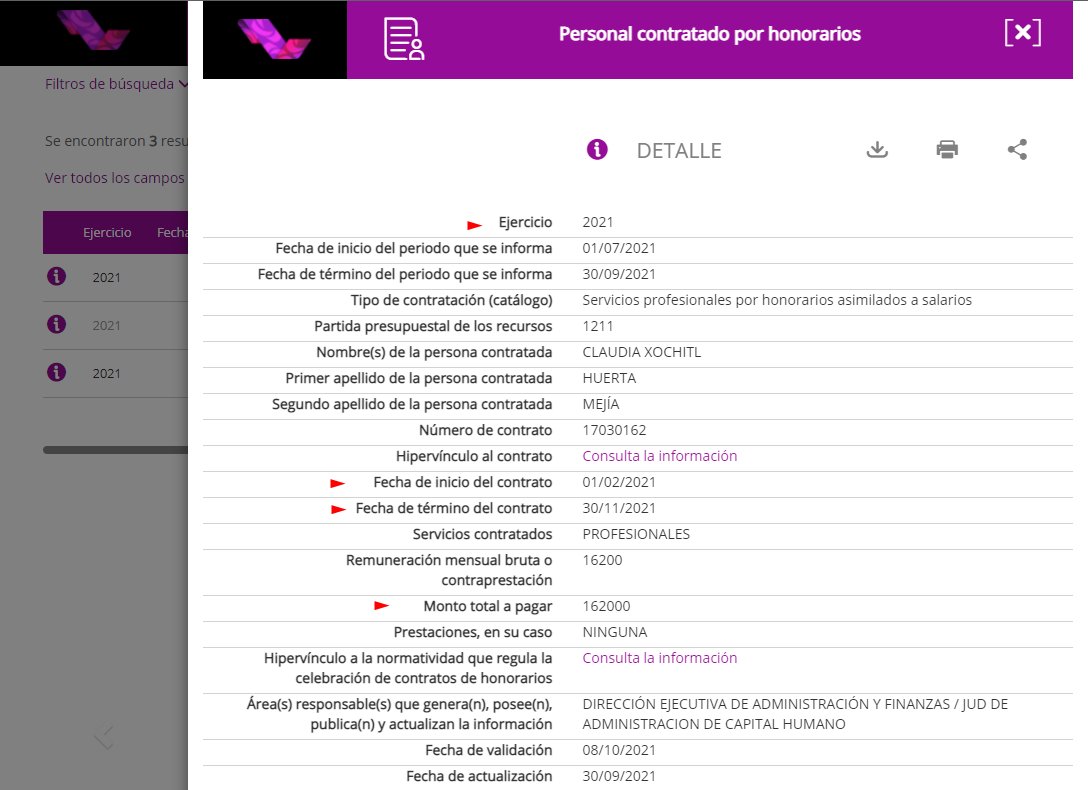Image resolution: width=1088 pixels, height=790 pixels.
Task: Expand Filtros de búsqueda
Action: 116,84
